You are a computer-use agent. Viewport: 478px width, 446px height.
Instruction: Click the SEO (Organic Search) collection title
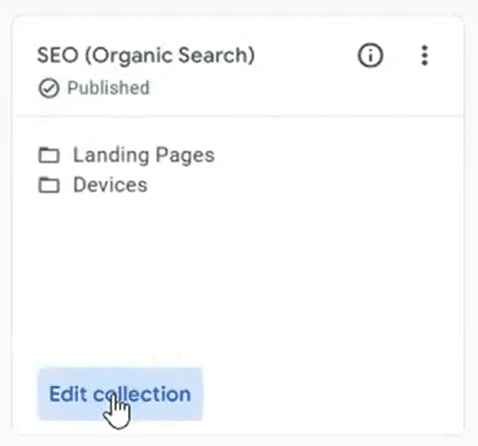pyautogui.click(x=146, y=55)
